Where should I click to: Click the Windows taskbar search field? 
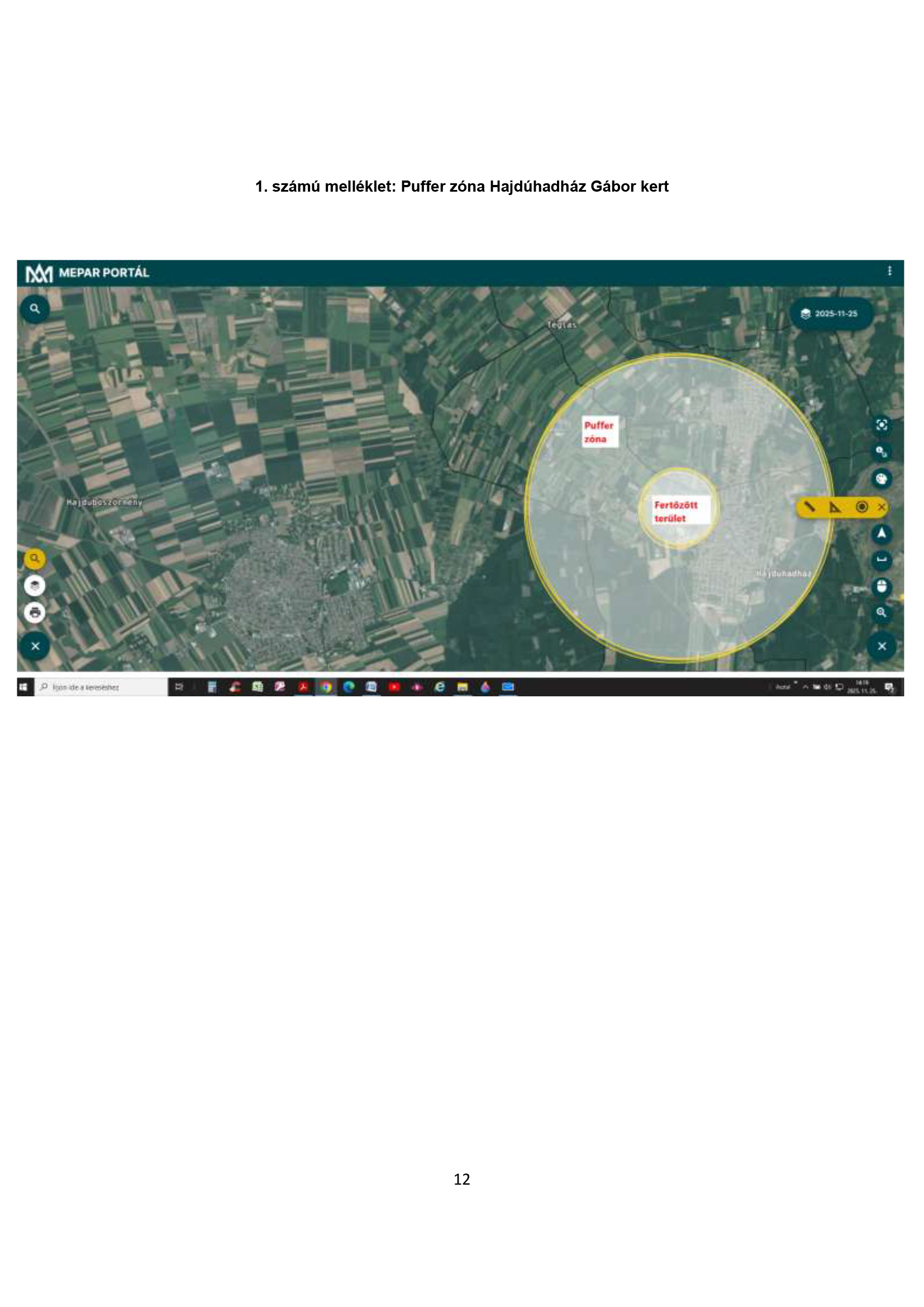coord(101,687)
